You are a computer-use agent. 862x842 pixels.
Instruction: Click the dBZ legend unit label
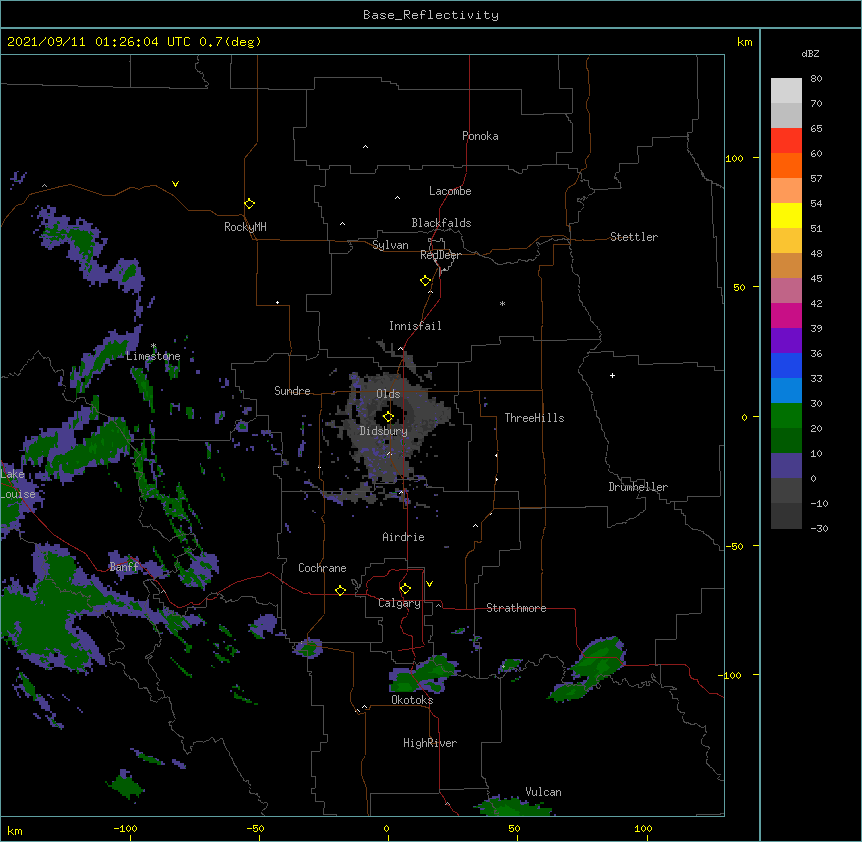(810, 53)
